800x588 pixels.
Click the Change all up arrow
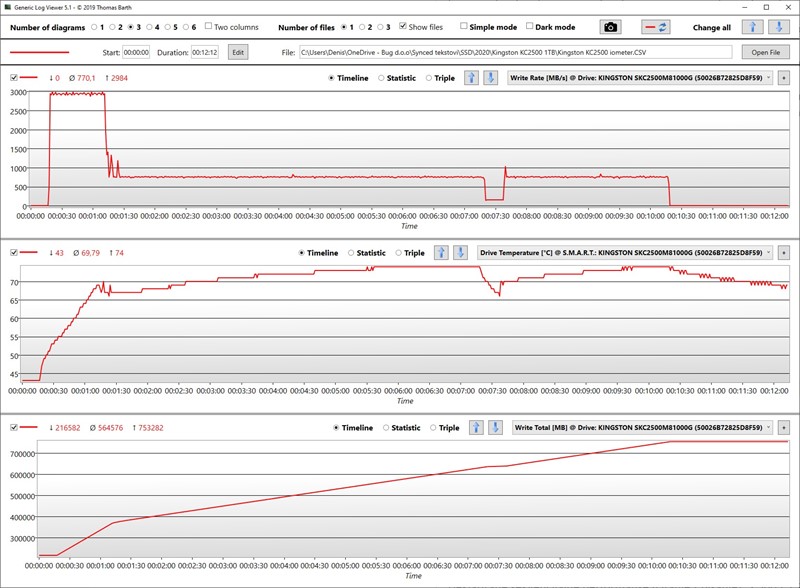click(751, 27)
